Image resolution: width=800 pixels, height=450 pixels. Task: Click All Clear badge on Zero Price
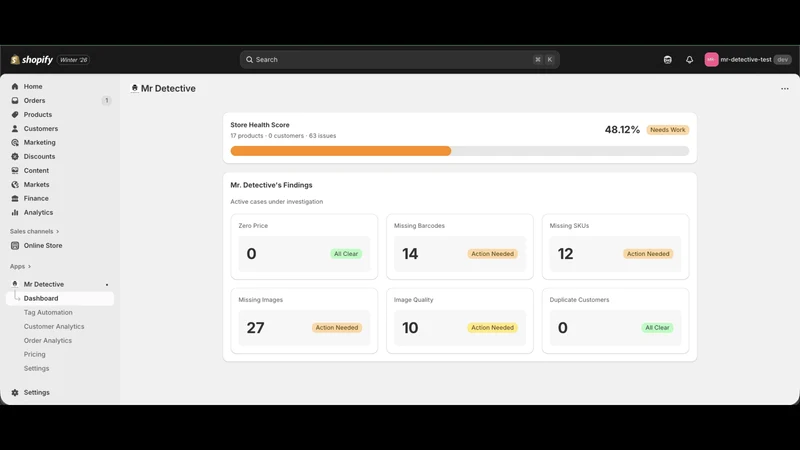[x=346, y=254]
